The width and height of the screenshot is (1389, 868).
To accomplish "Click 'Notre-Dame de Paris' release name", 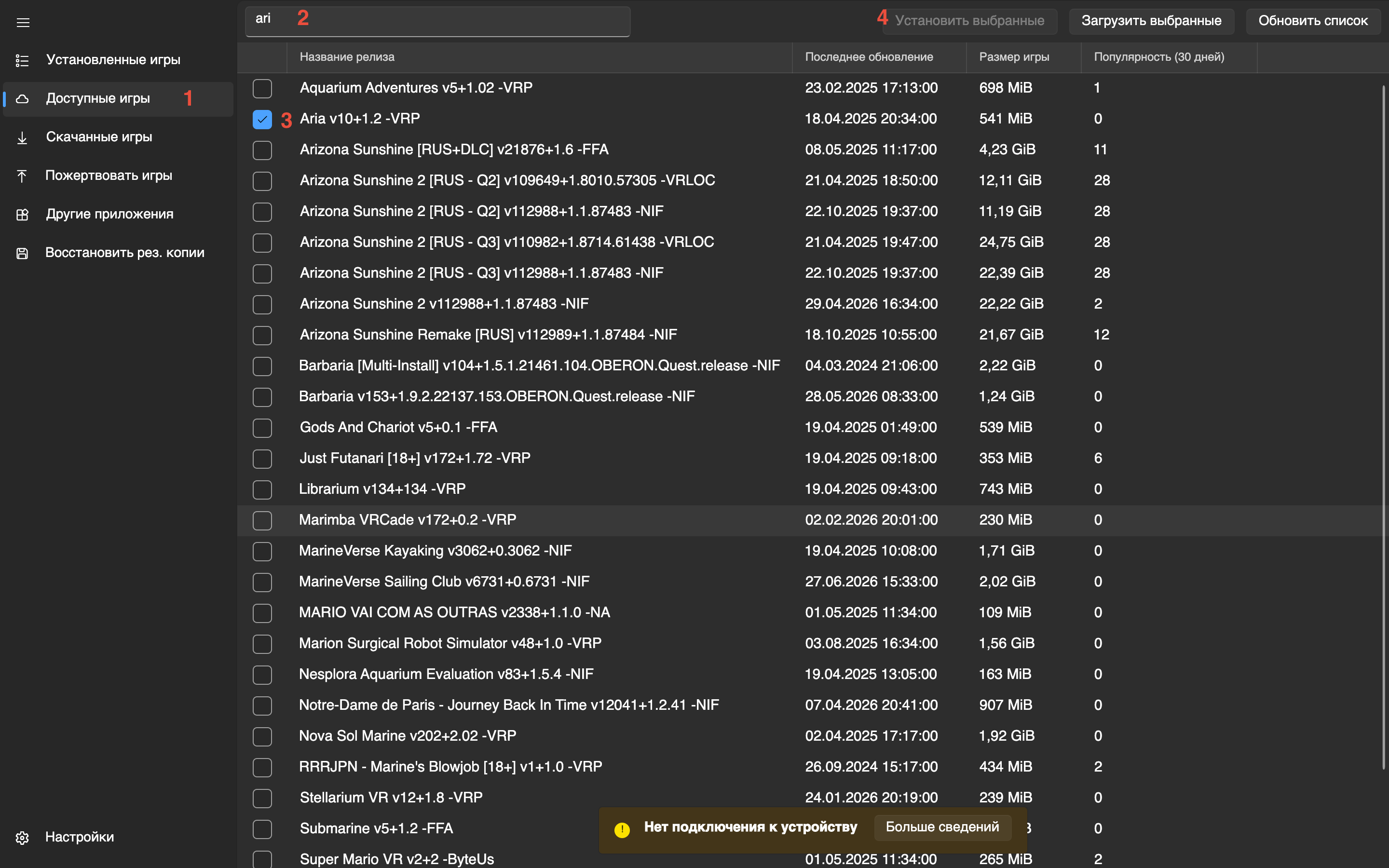I will [x=508, y=705].
